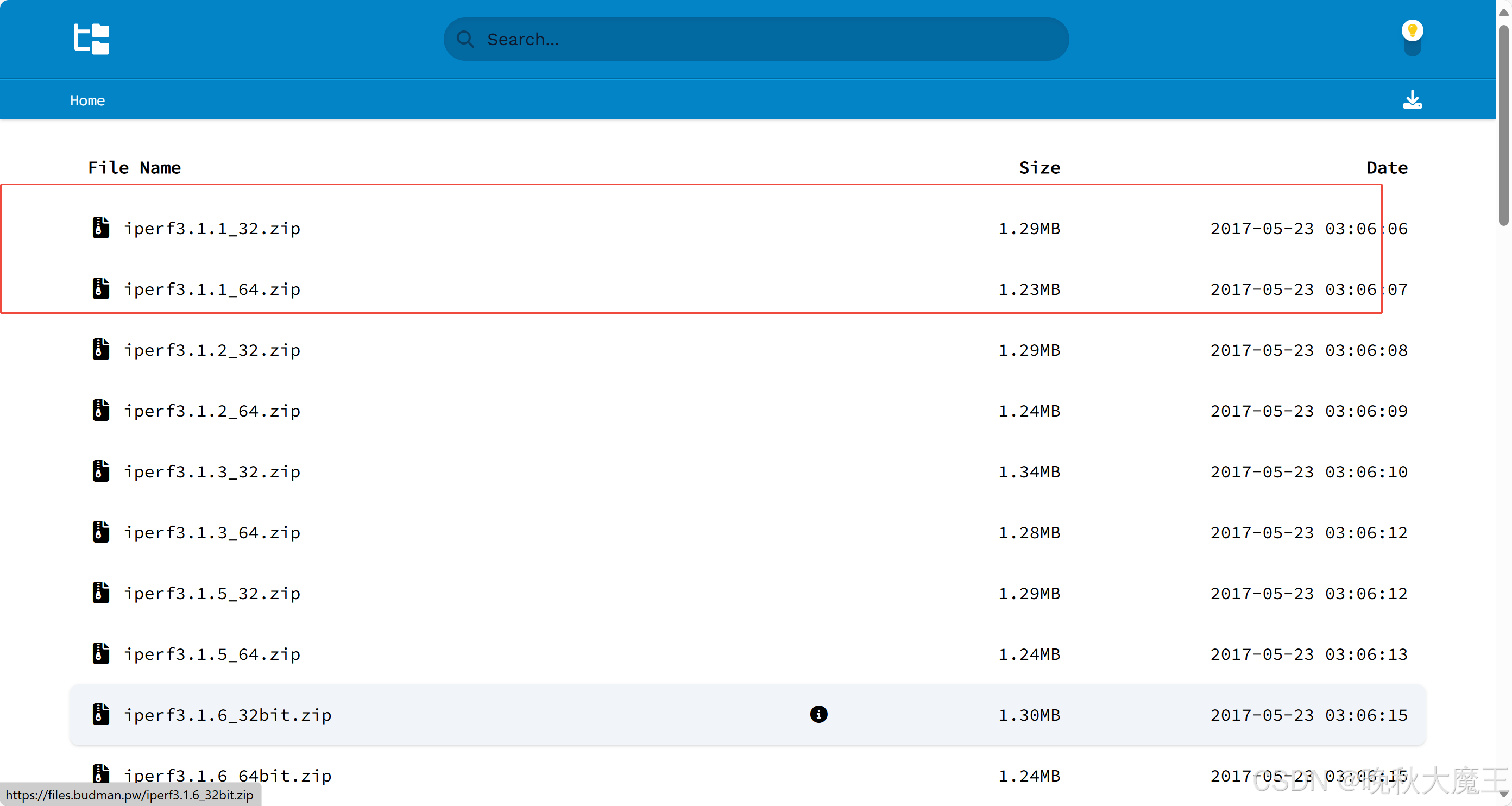The height and width of the screenshot is (806, 1512).
Task: Download iperf3.1.5_64.zip file
Action: (212, 654)
